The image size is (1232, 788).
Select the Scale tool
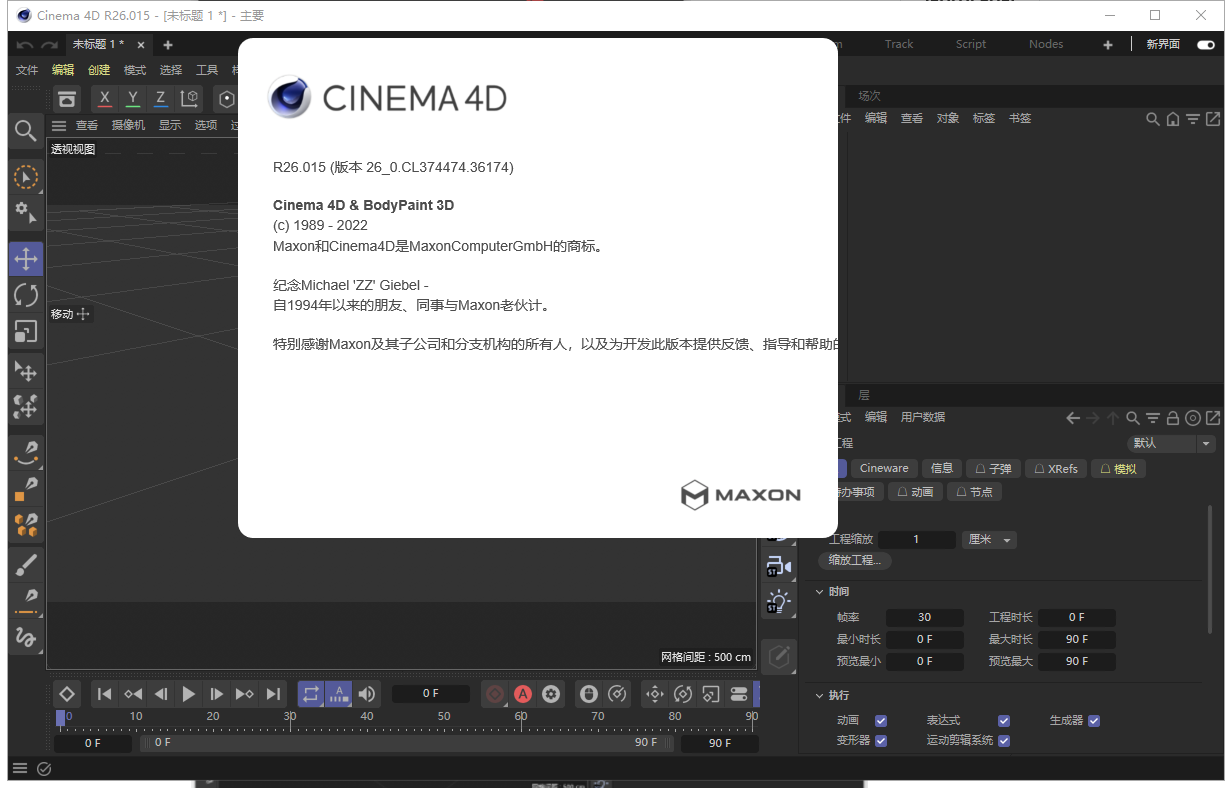click(x=26, y=330)
